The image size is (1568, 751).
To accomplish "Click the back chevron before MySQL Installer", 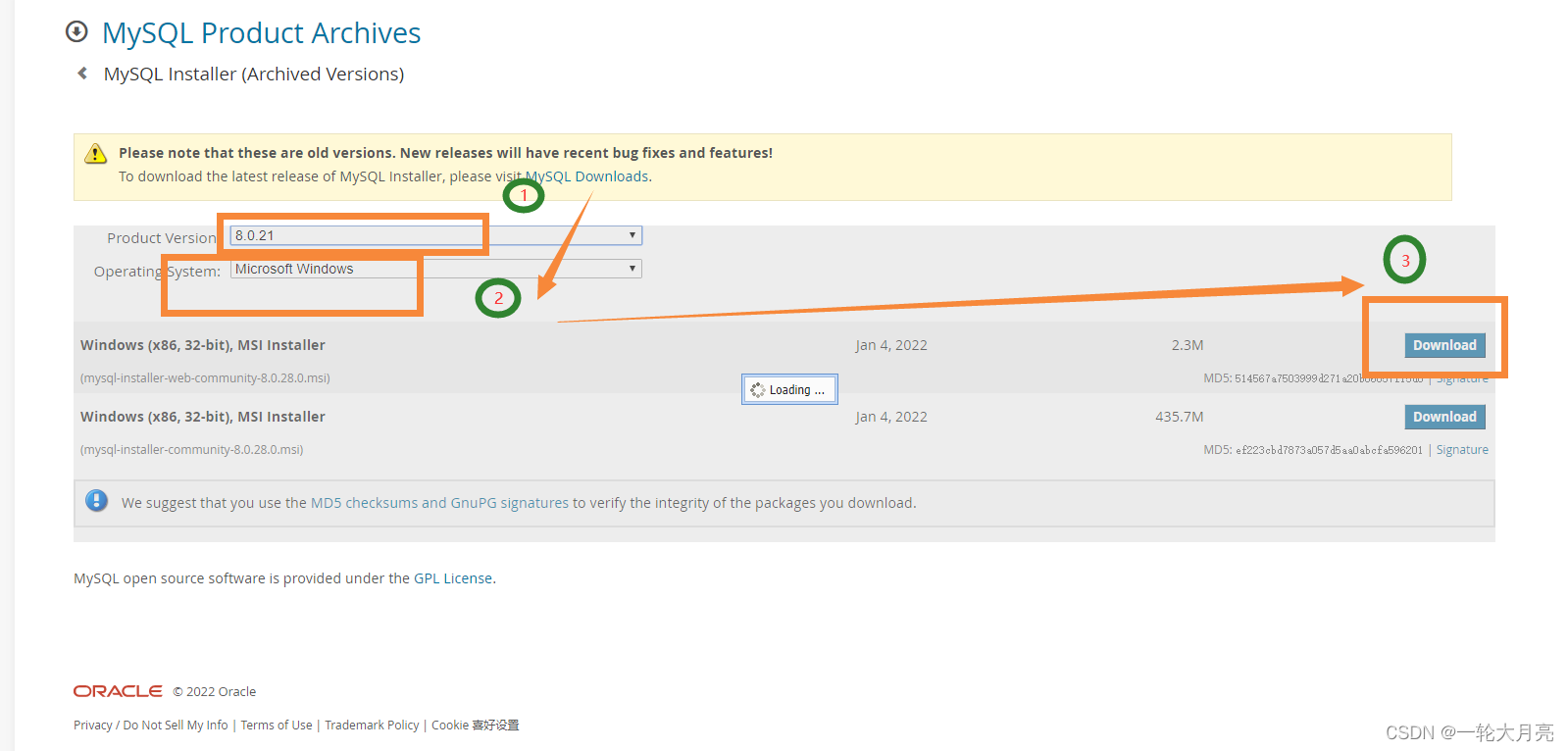I will click(x=82, y=74).
